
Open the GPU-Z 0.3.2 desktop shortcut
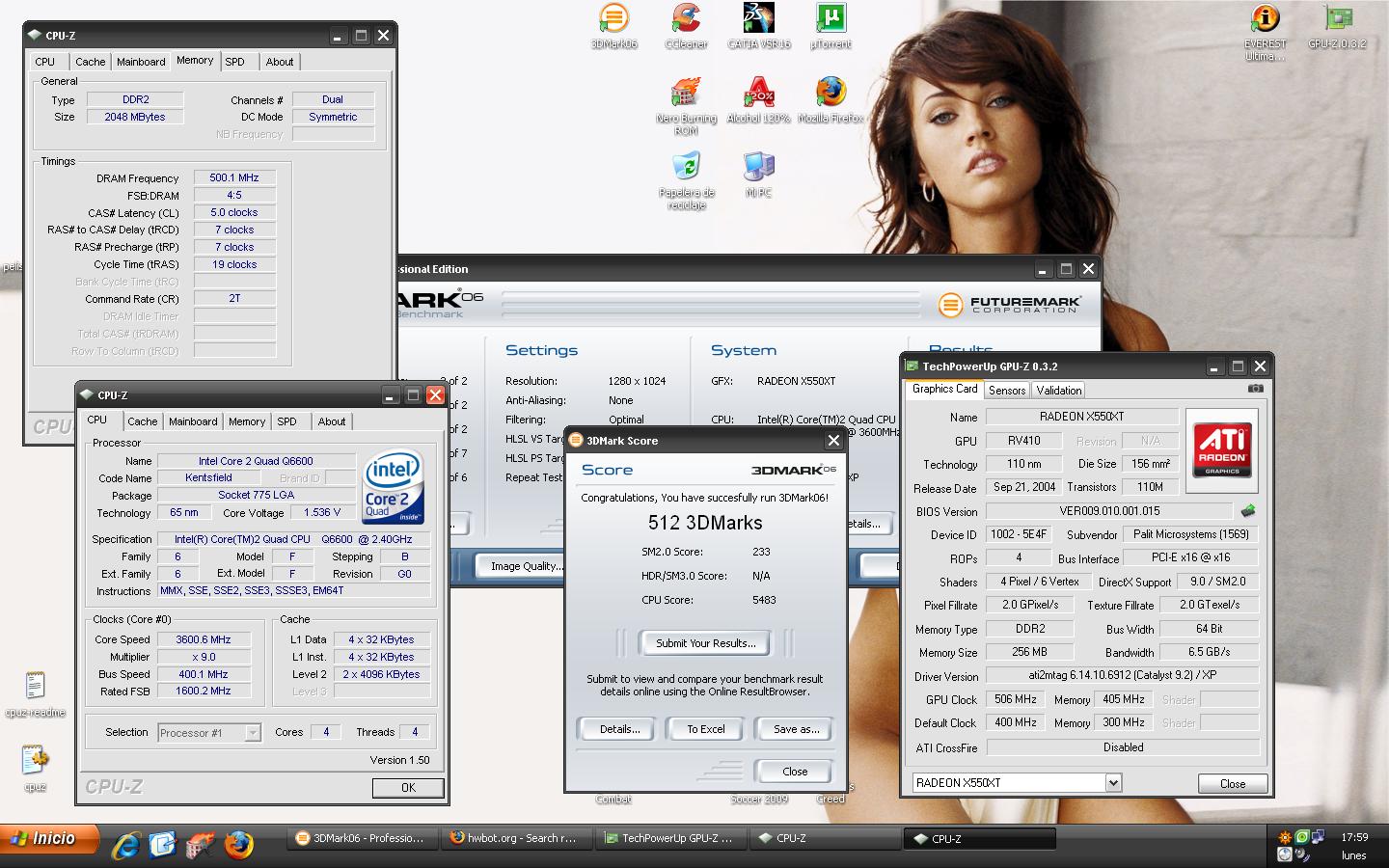coord(1337,26)
